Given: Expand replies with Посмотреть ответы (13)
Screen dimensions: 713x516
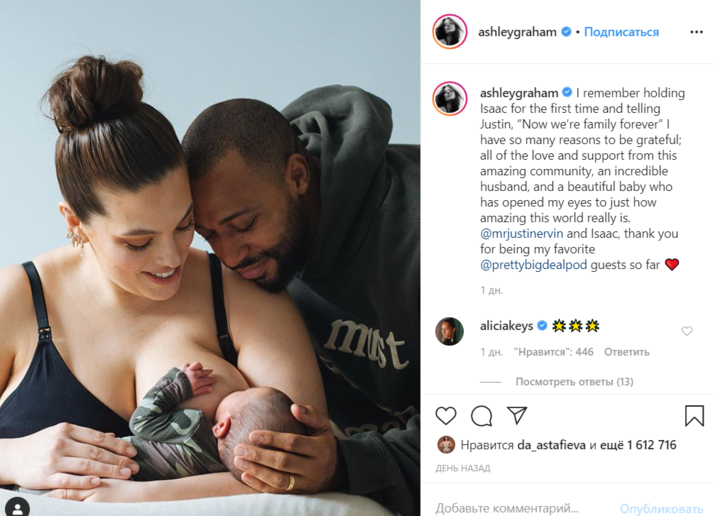Looking at the screenshot, I should tap(574, 381).
